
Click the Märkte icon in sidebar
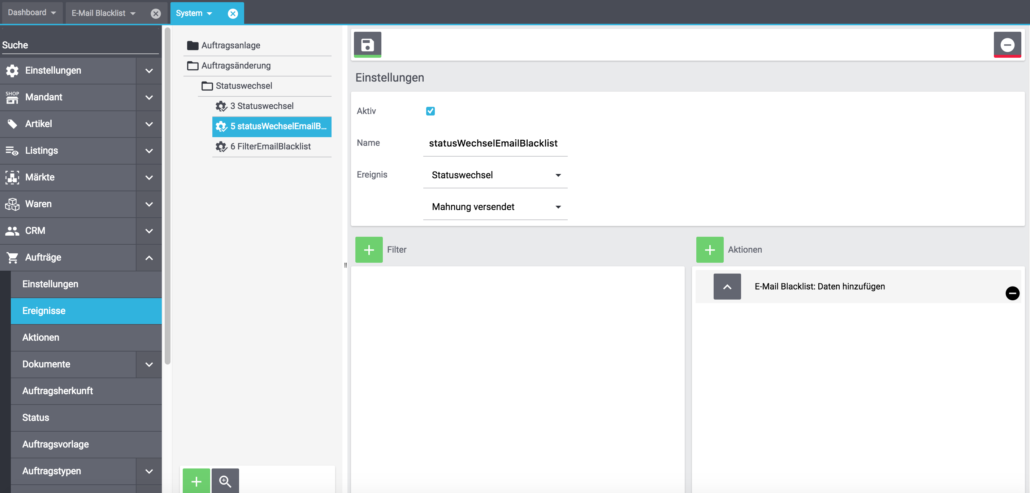[x=12, y=177]
